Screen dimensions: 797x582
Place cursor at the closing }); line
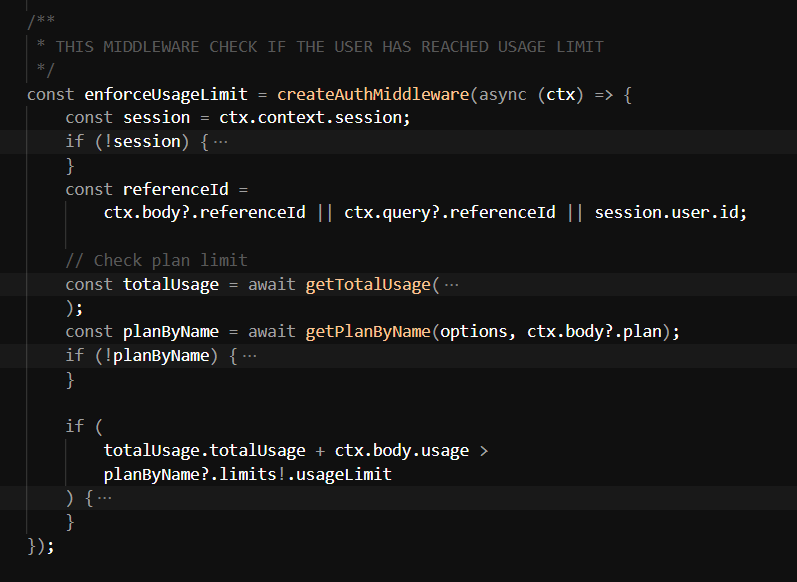[x=40, y=546]
